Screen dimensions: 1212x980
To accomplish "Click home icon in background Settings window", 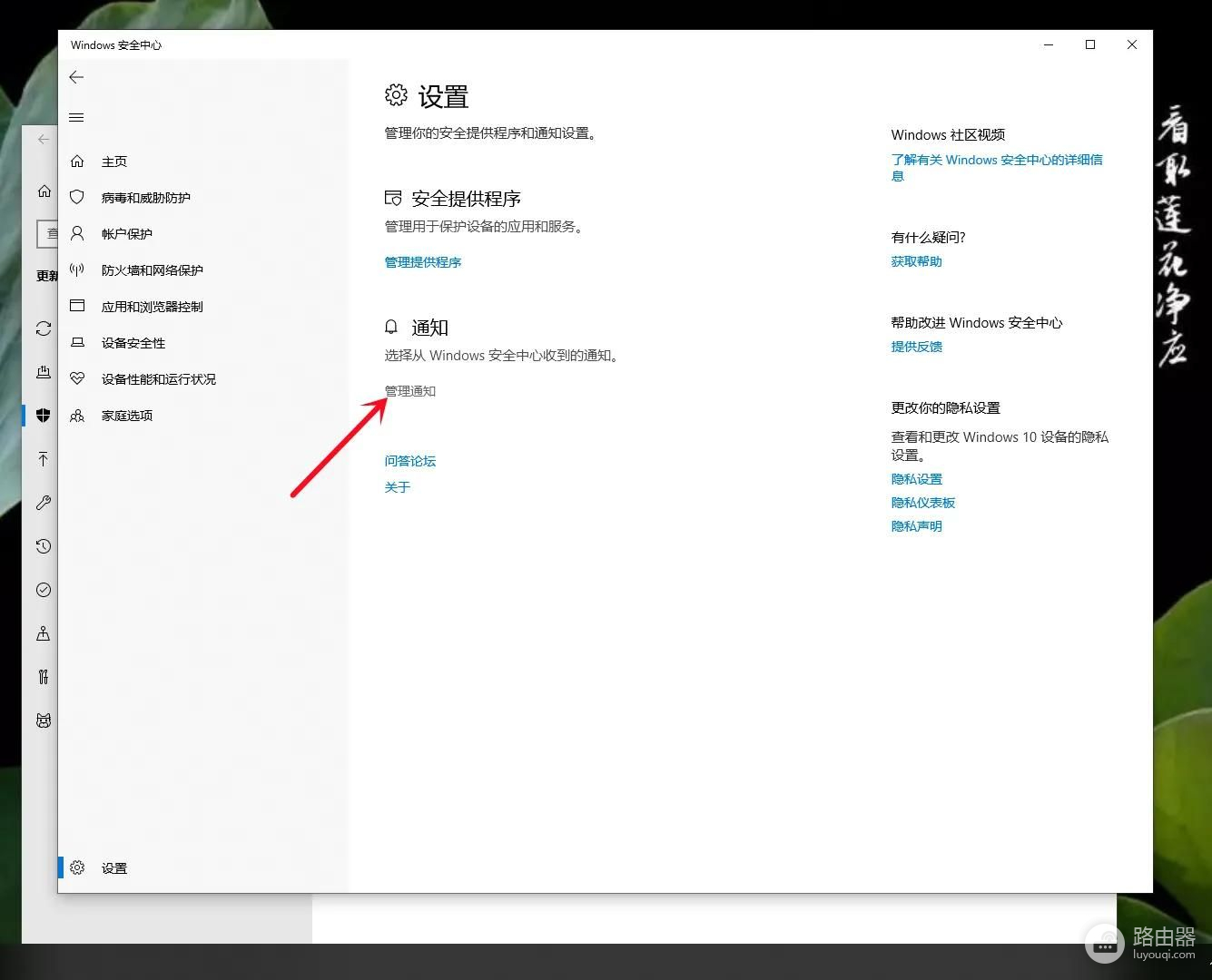I will point(44,191).
